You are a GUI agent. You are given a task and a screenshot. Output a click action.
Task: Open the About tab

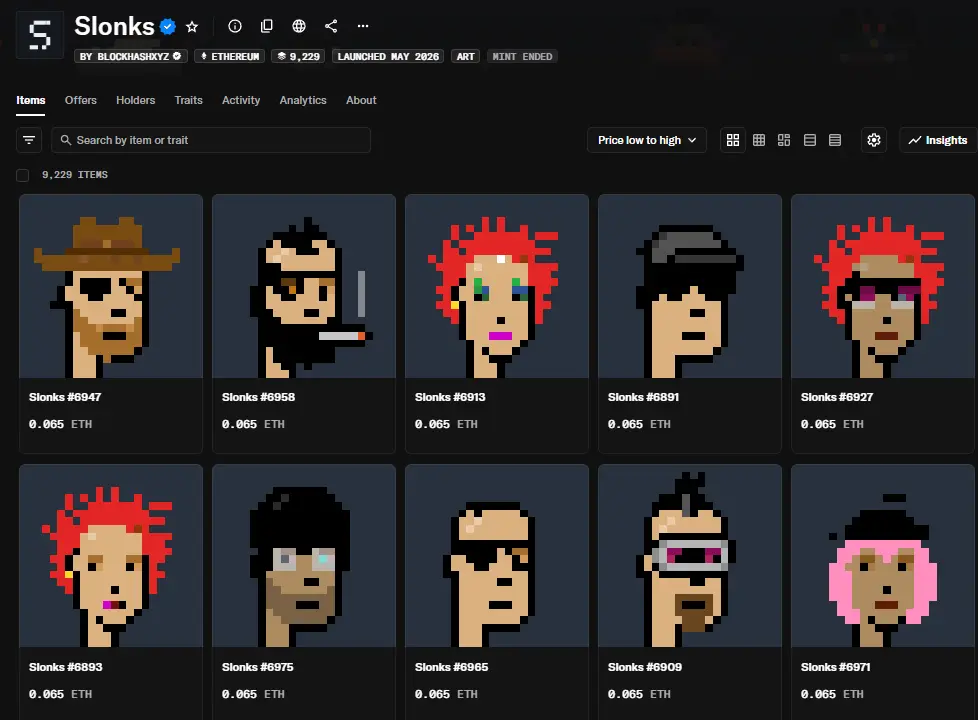[361, 100]
